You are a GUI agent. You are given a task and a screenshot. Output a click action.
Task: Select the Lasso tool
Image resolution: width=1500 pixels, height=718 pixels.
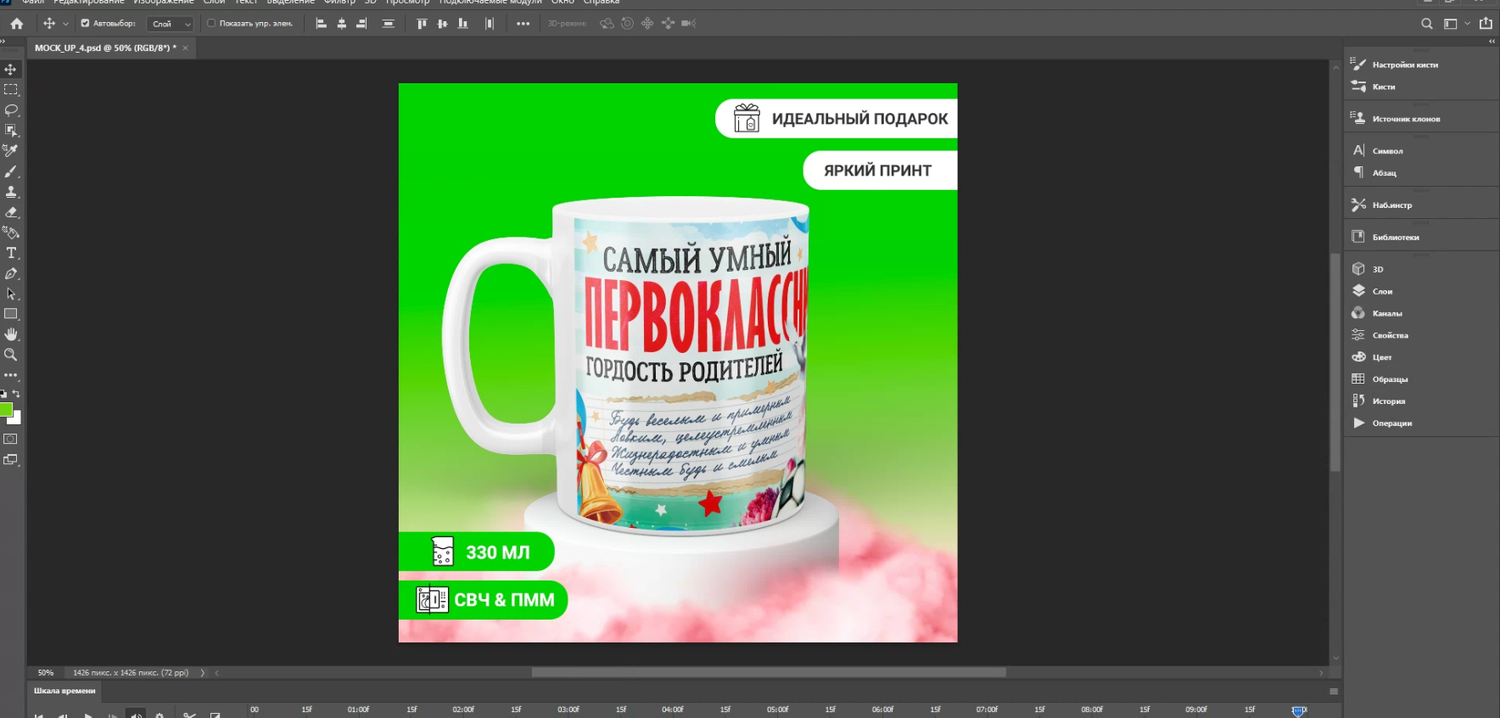pyautogui.click(x=11, y=110)
